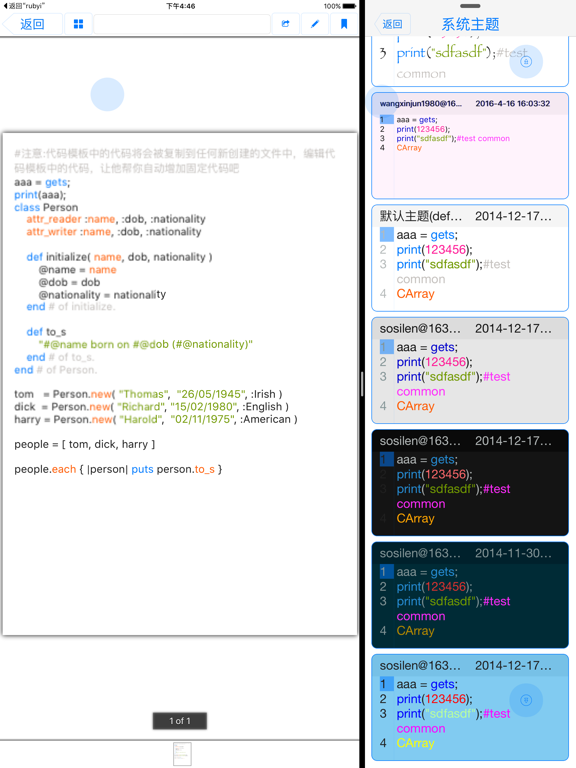
Task: Tap the share export icon
Action: [286, 24]
